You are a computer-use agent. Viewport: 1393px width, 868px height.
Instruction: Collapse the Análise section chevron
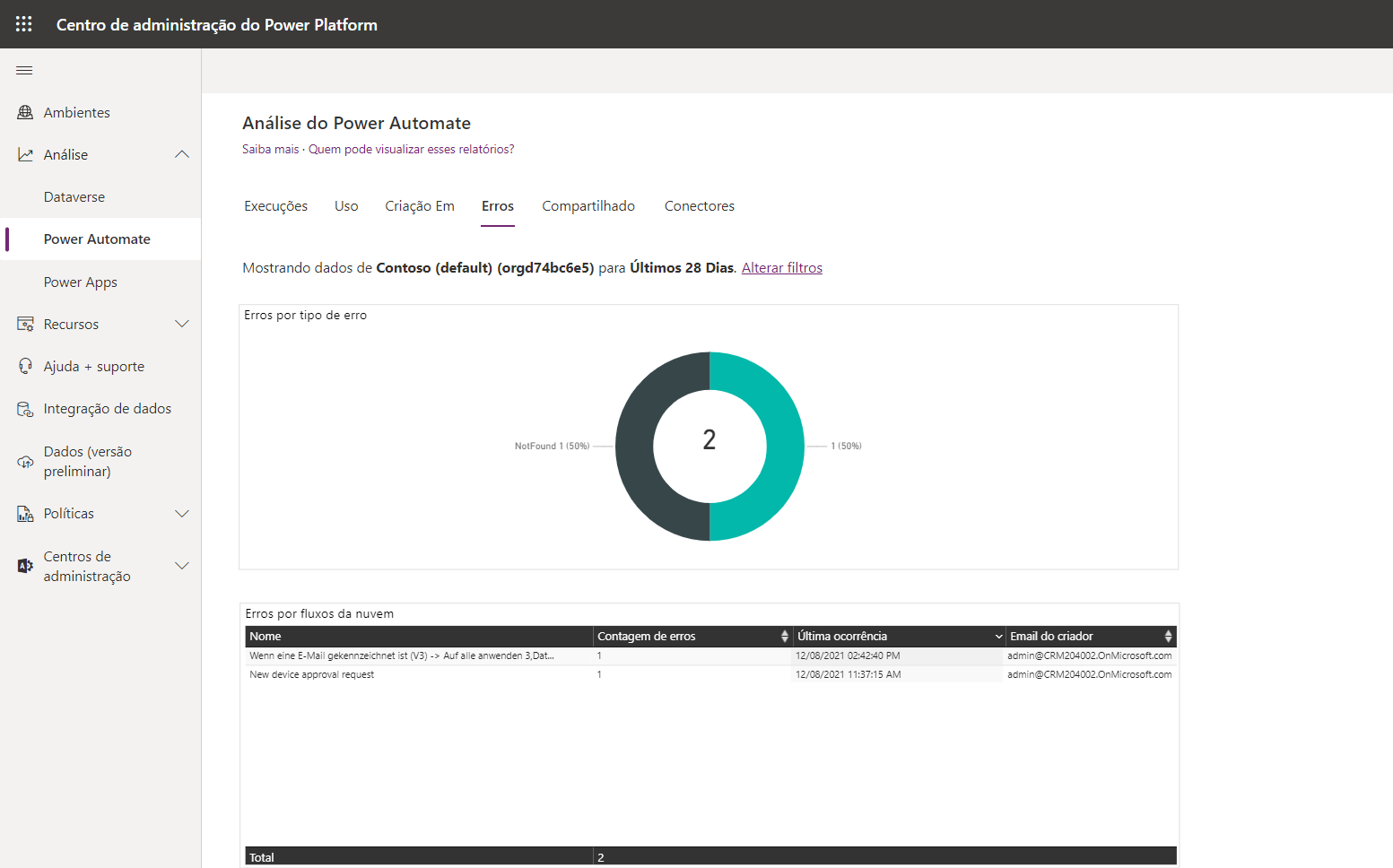(x=182, y=154)
